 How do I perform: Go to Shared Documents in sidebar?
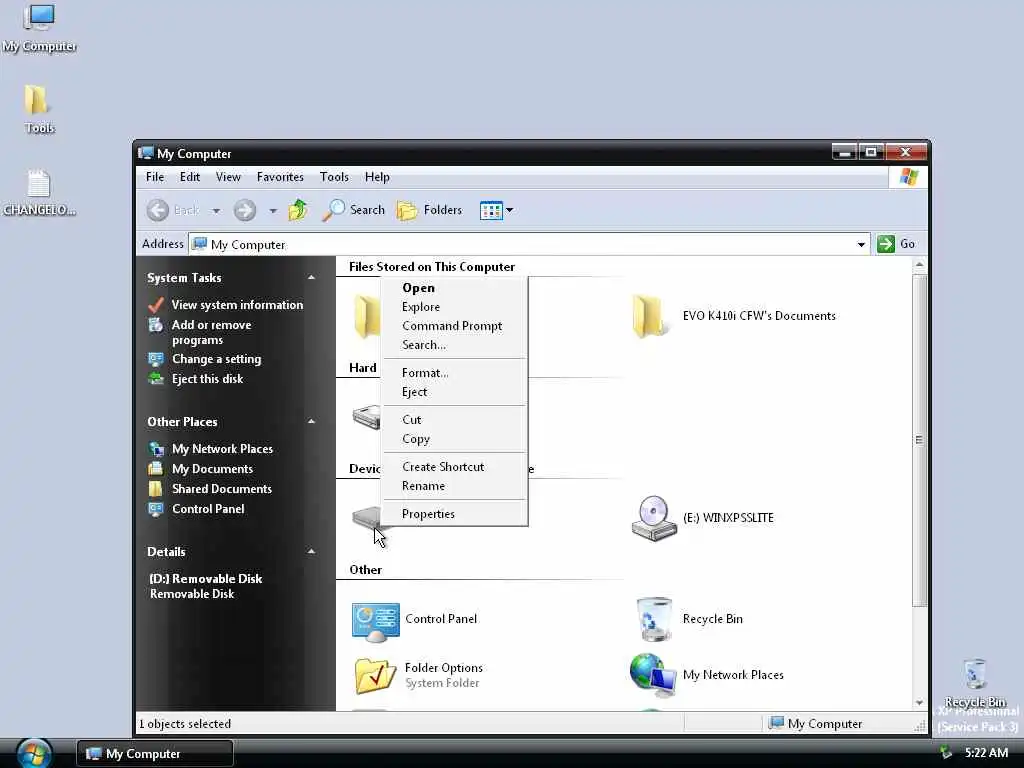[x=221, y=489]
